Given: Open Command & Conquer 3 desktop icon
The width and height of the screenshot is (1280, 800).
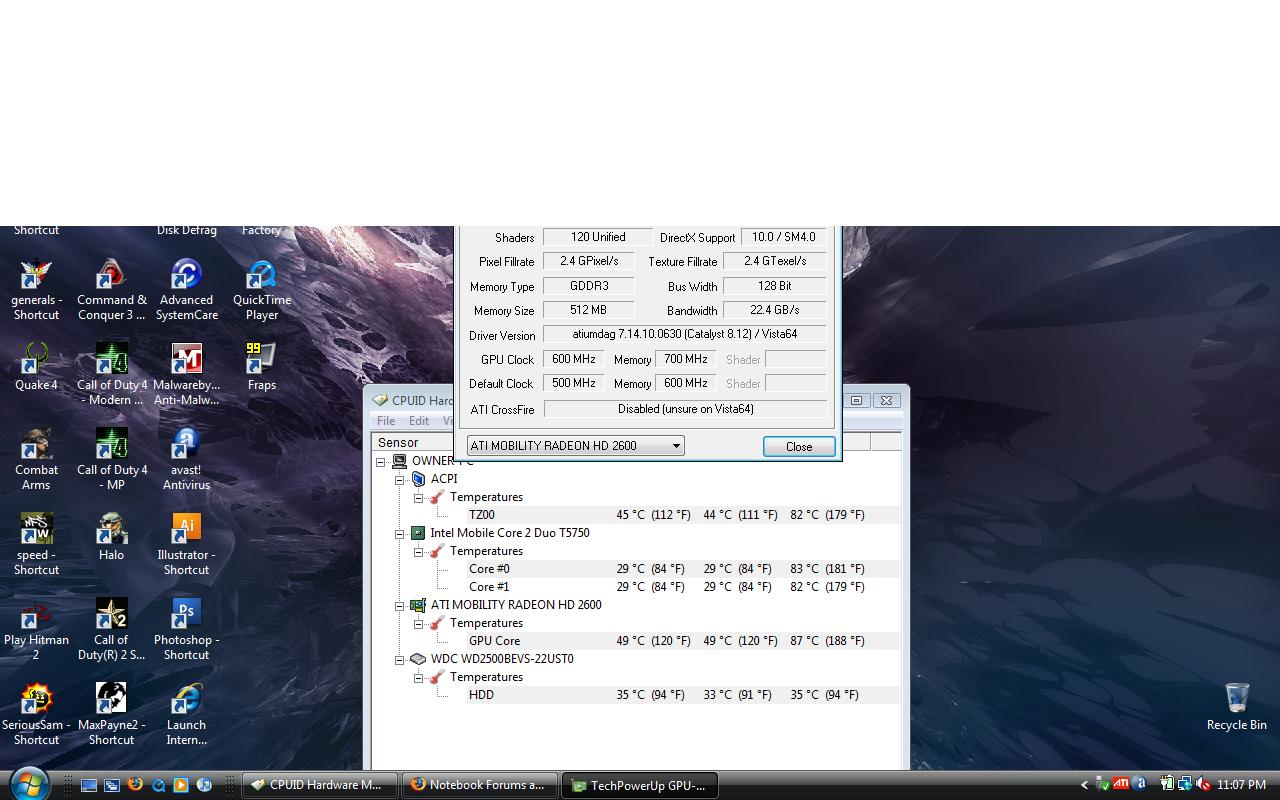Looking at the screenshot, I should point(111,290).
